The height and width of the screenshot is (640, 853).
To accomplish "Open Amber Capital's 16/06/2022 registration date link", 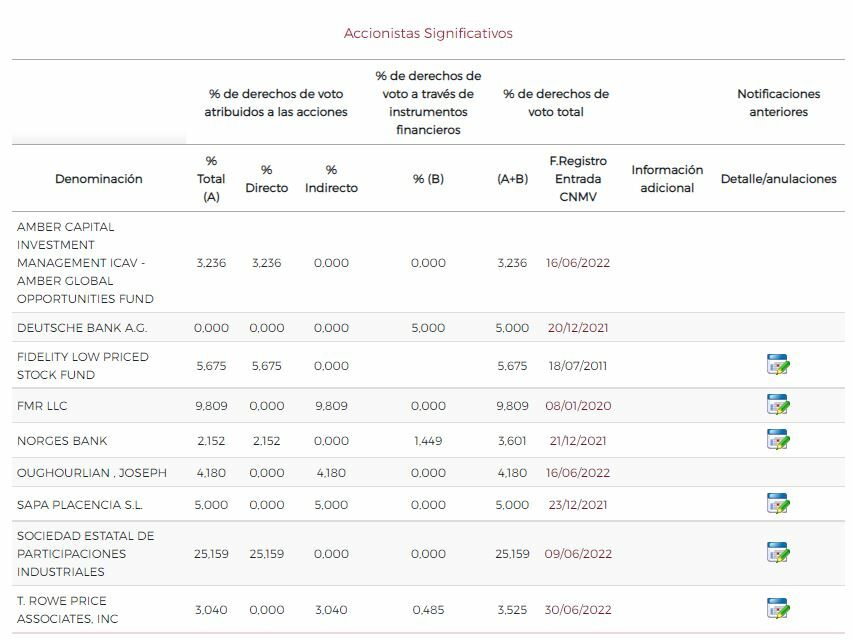I will (x=579, y=263).
